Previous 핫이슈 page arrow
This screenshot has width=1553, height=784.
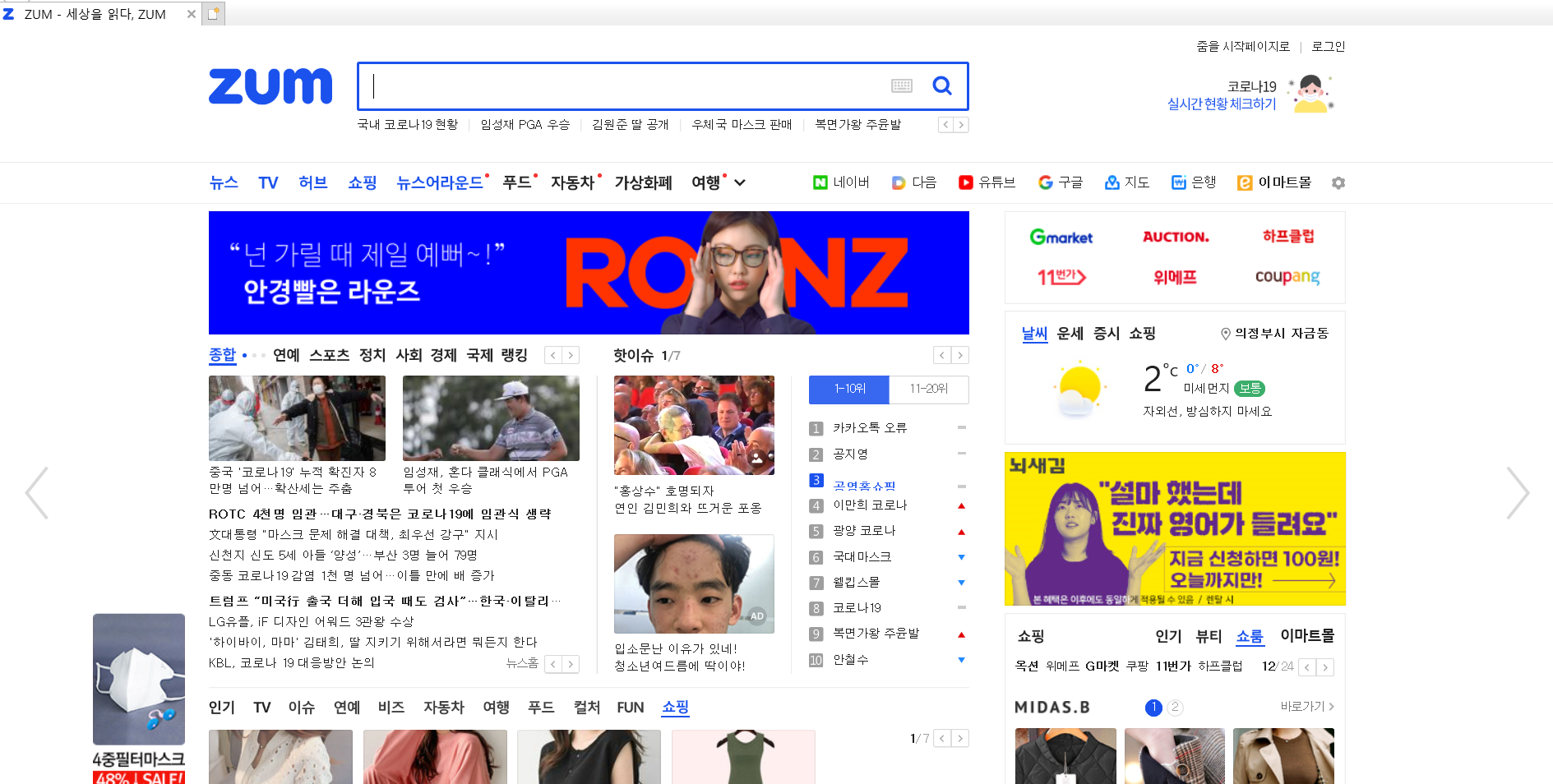pos(943,355)
